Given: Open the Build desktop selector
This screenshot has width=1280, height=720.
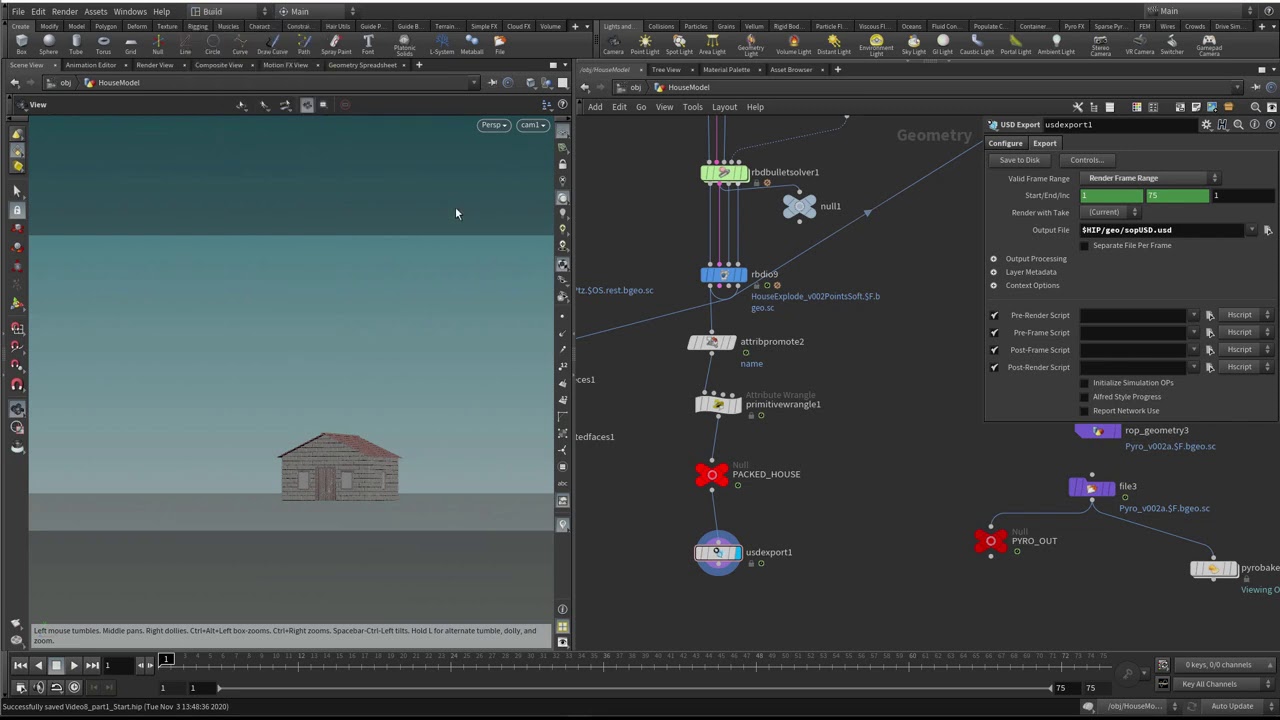Looking at the screenshot, I should [229, 11].
